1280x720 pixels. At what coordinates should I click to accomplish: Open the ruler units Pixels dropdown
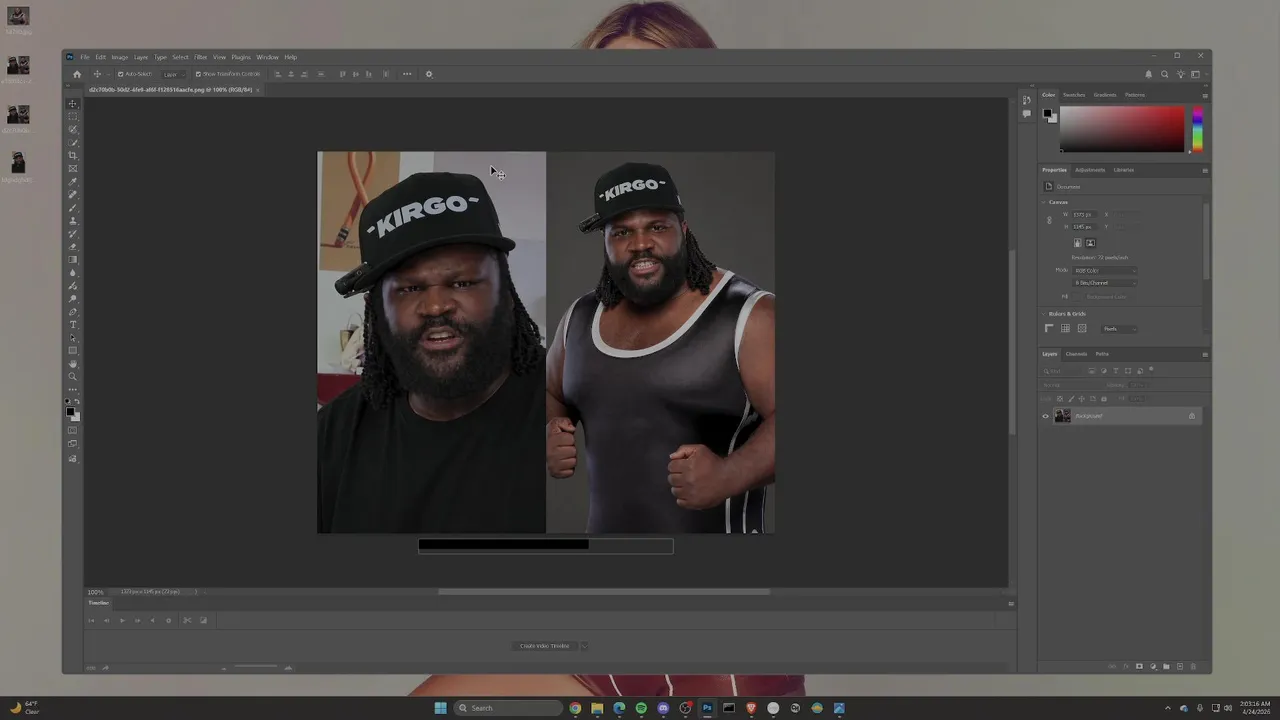(x=1119, y=329)
